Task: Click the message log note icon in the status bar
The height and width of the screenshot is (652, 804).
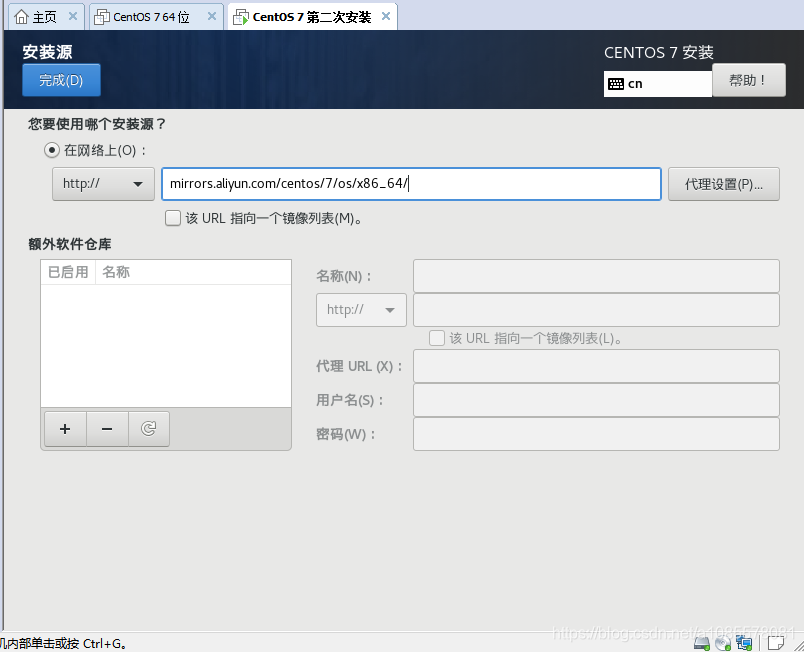Action: point(776,643)
